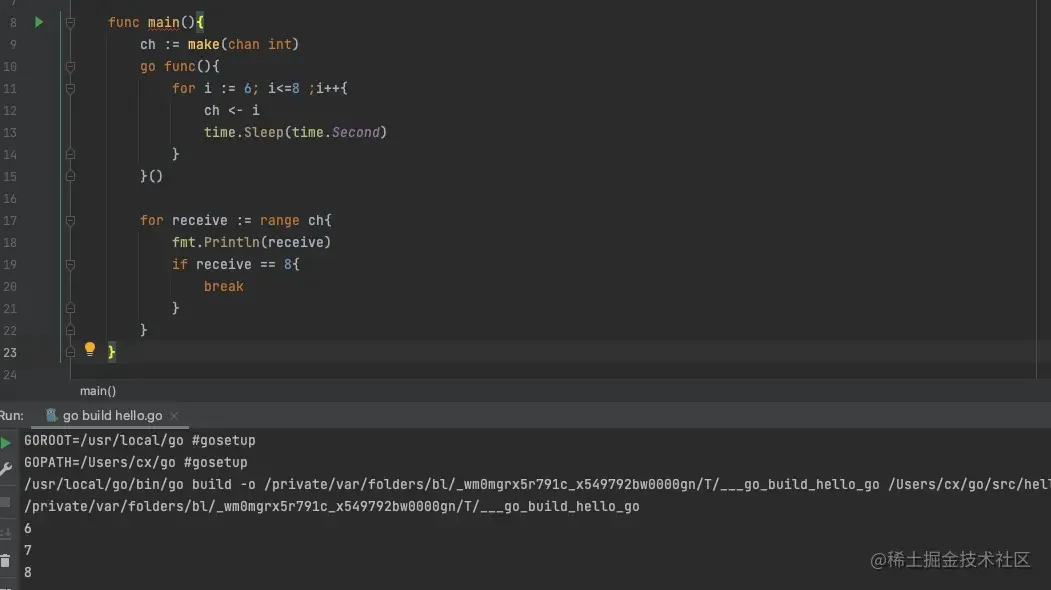Click the main() breadcrumb
Screen dimensions: 1051x590
[98, 391]
